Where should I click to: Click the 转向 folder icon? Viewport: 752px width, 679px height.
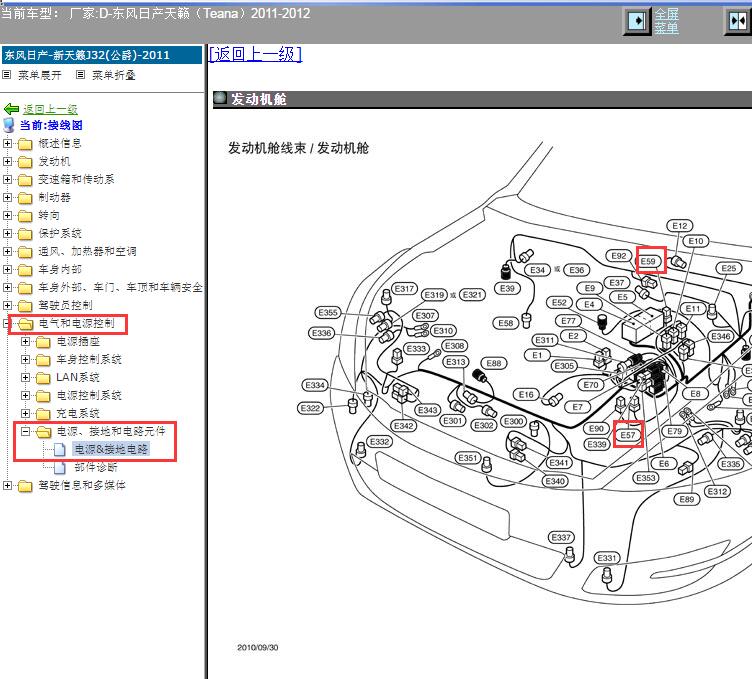point(25,216)
